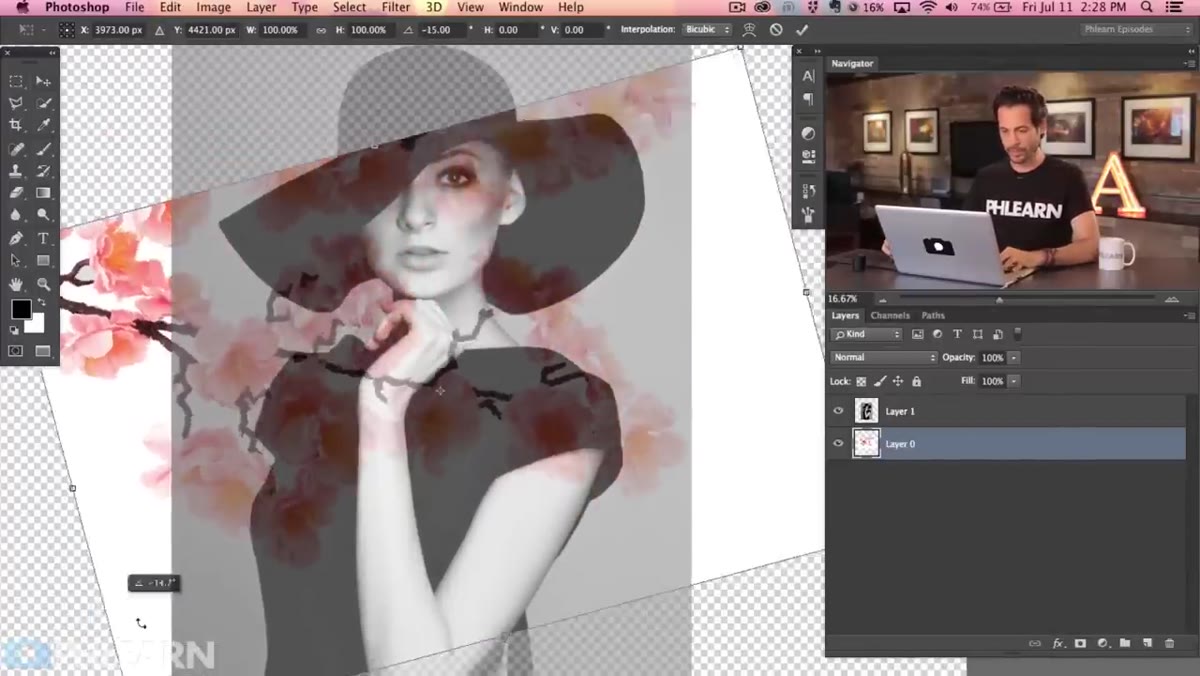This screenshot has width=1200, height=676.
Task: Swap foreground and background colors
Action: click(42, 302)
